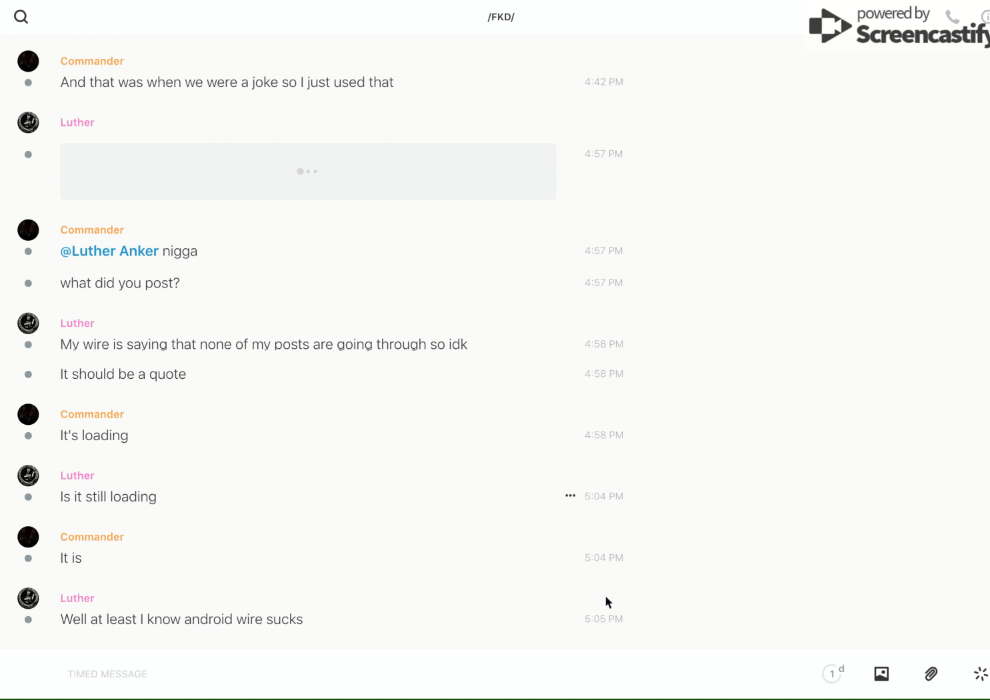Click the 4:42 PM timestamp

click(604, 82)
